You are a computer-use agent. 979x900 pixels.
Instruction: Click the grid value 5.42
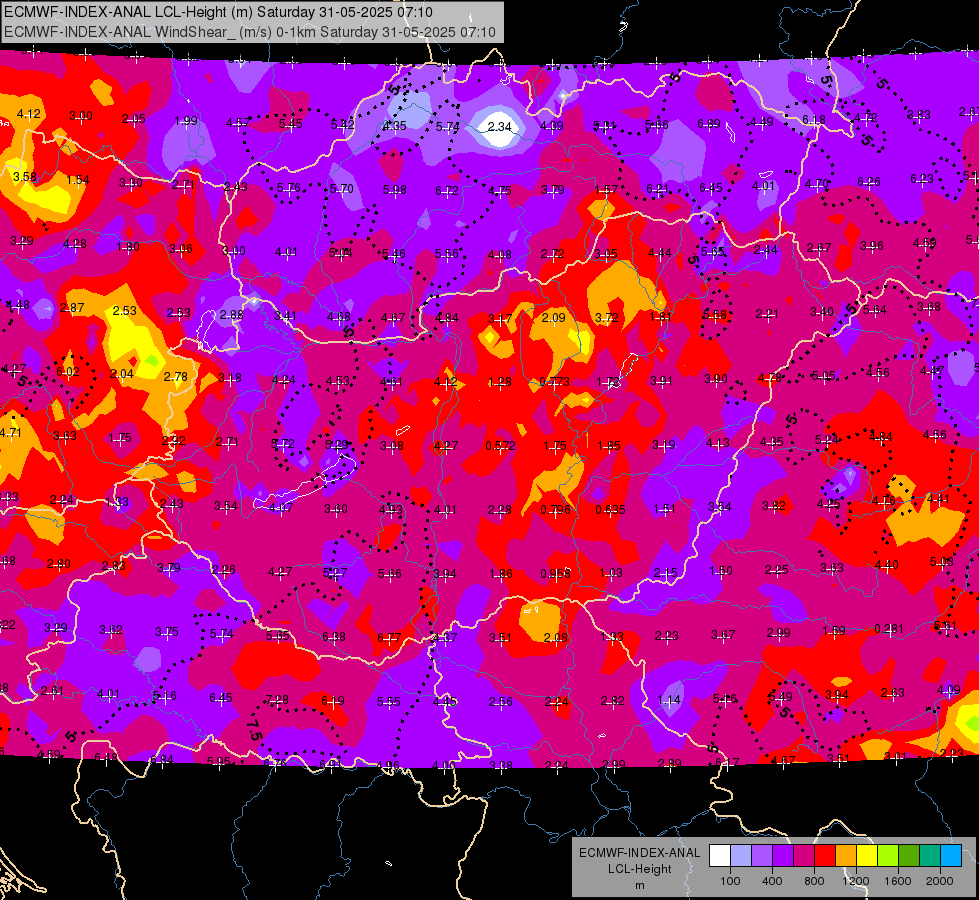(343, 124)
